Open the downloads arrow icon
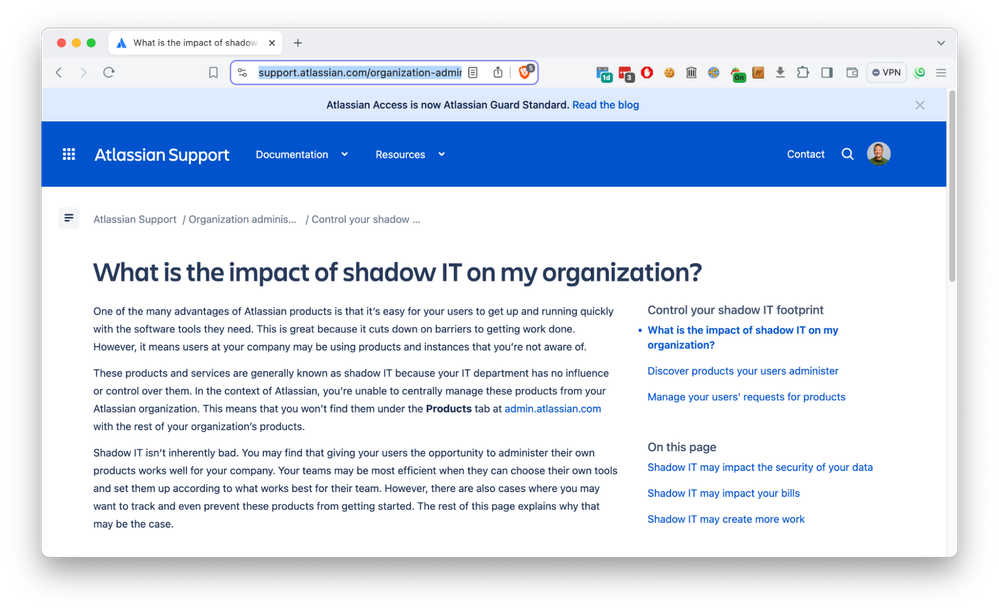The height and width of the screenshot is (612, 999). [x=780, y=73]
